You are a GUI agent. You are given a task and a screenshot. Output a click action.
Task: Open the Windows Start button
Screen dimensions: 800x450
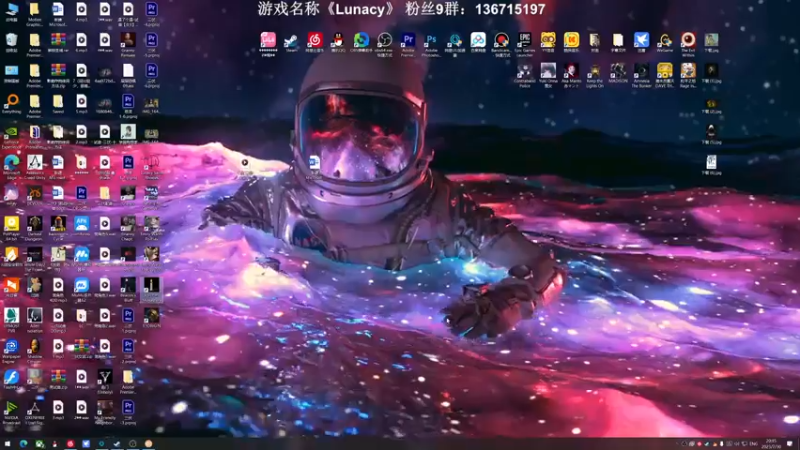7,443
